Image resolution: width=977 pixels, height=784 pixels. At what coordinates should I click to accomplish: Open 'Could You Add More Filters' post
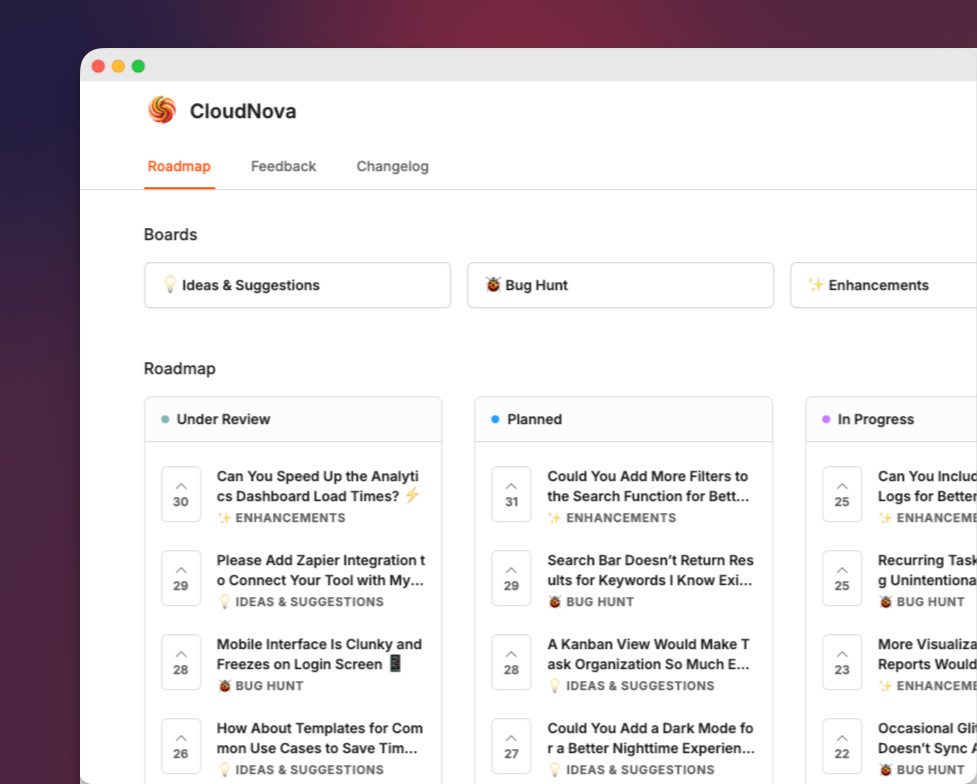pos(648,486)
